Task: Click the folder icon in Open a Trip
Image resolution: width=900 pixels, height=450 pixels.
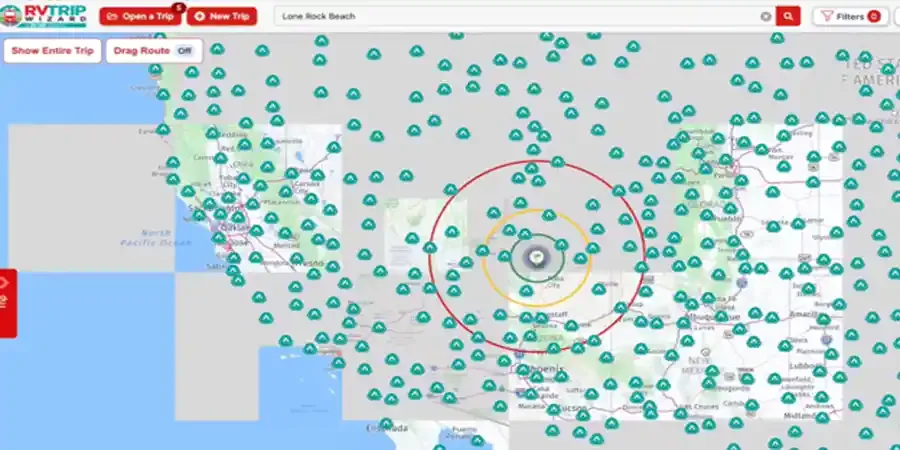Action: click(112, 16)
